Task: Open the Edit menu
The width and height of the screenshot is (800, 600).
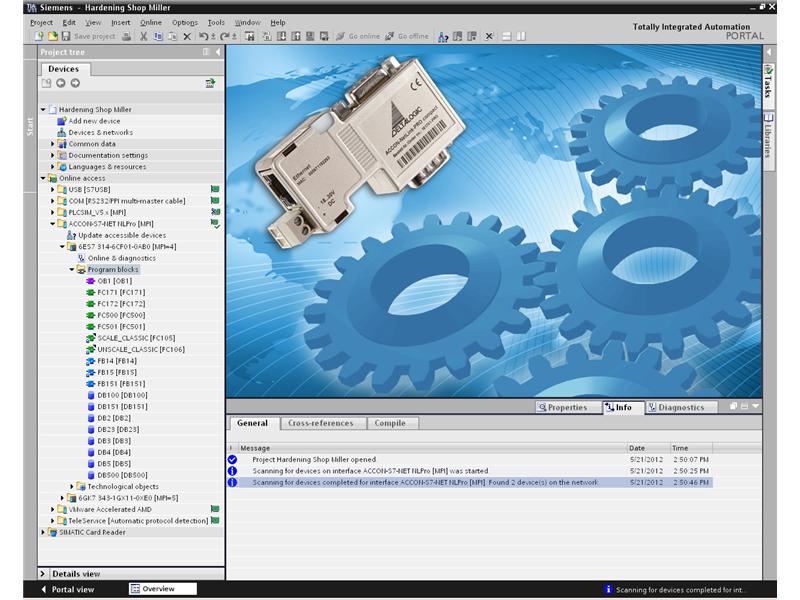Action: [x=69, y=22]
